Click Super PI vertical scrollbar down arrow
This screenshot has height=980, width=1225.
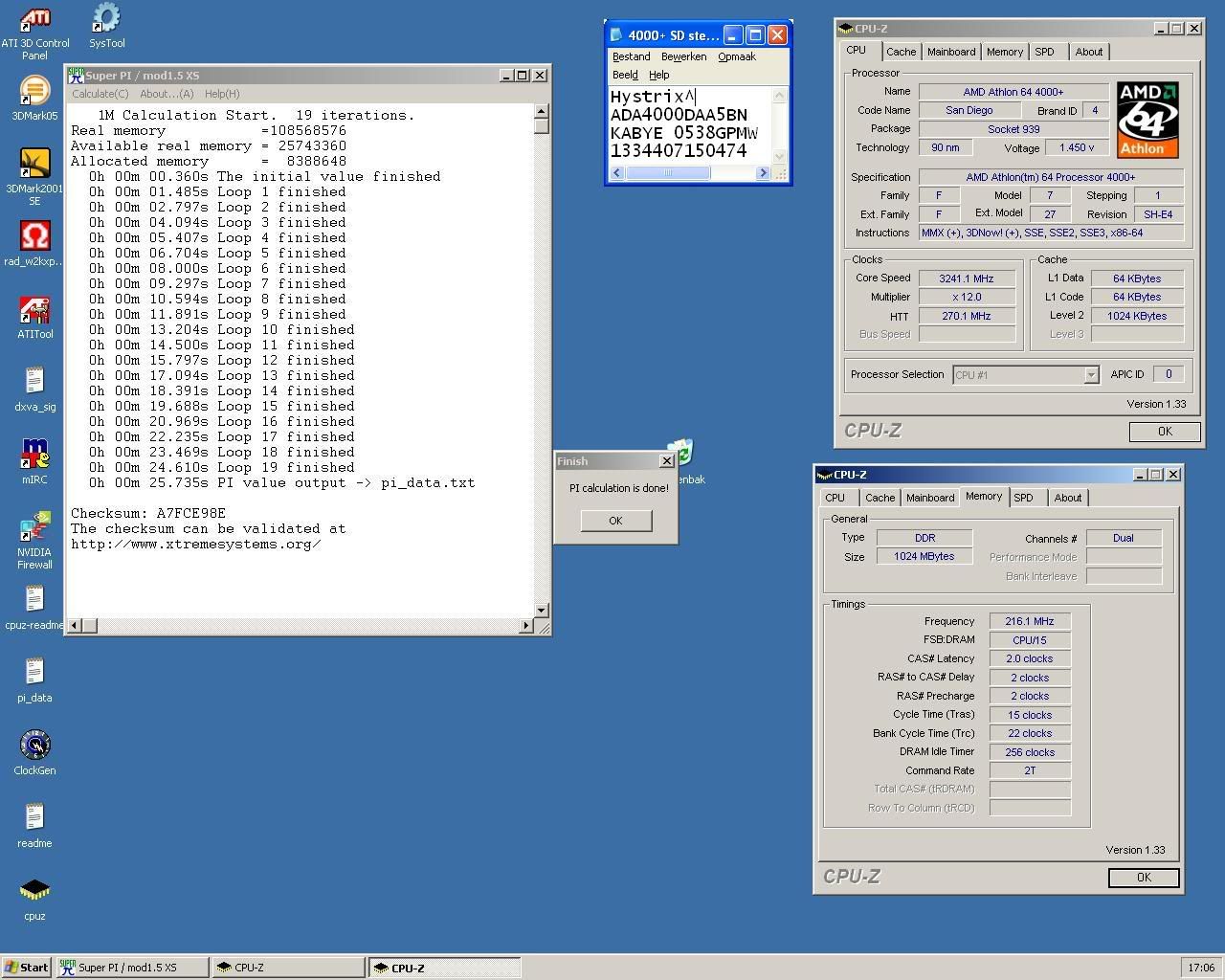click(542, 610)
